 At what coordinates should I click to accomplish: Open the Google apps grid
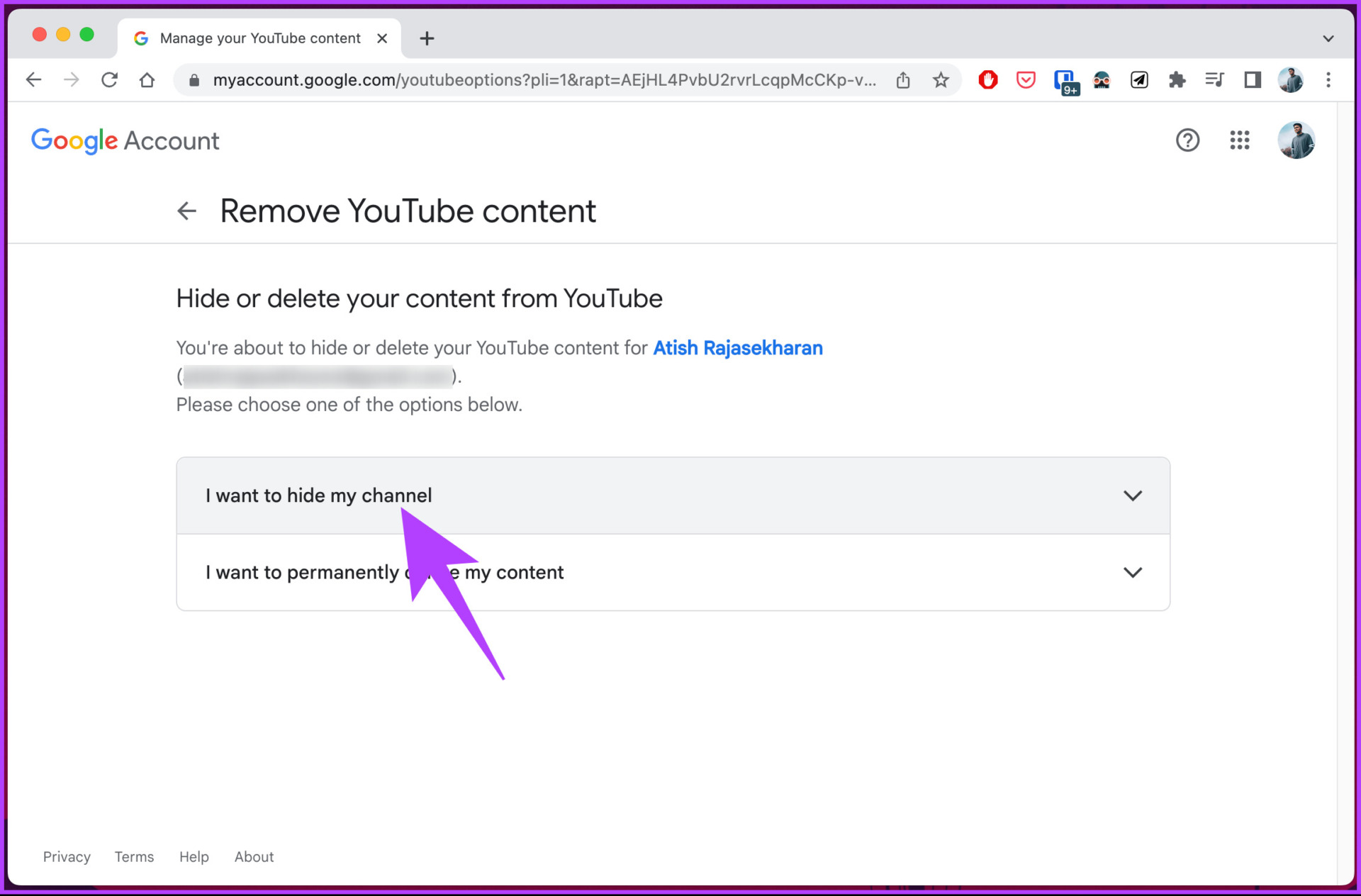click(x=1239, y=140)
